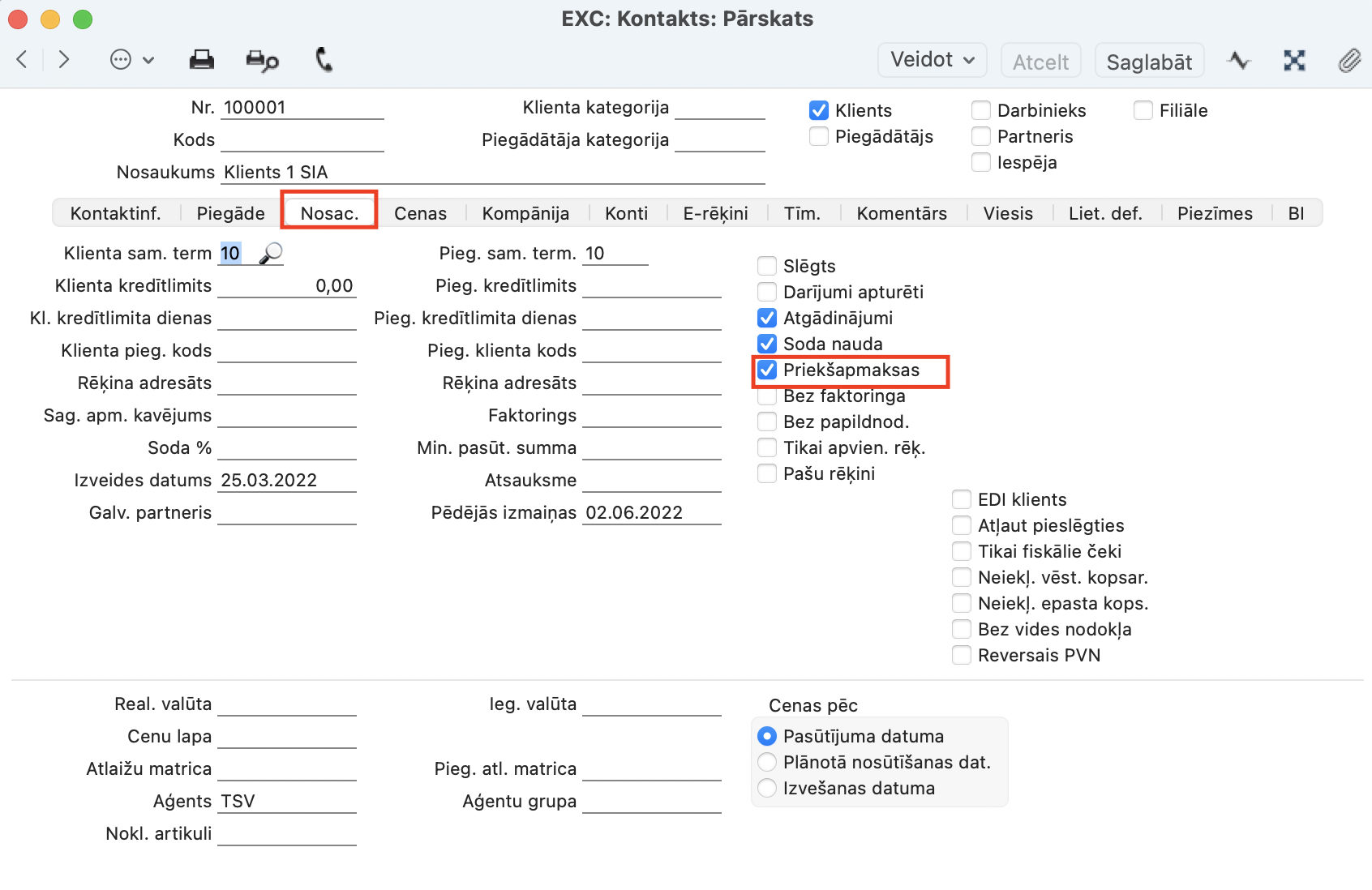Click the Atcelt button
This screenshot has height=890, width=1372.
pos(1040,62)
